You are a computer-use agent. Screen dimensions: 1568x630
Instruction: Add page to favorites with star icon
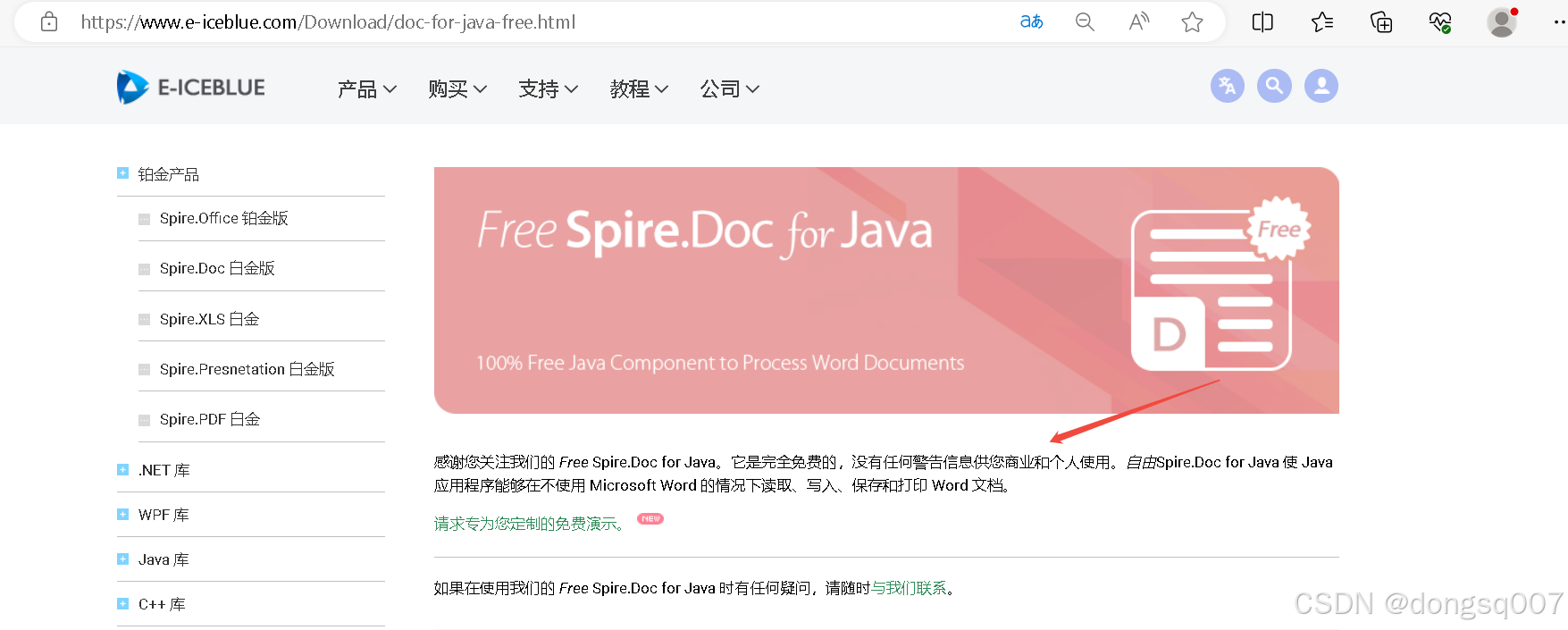click(x=1192, y=21)
